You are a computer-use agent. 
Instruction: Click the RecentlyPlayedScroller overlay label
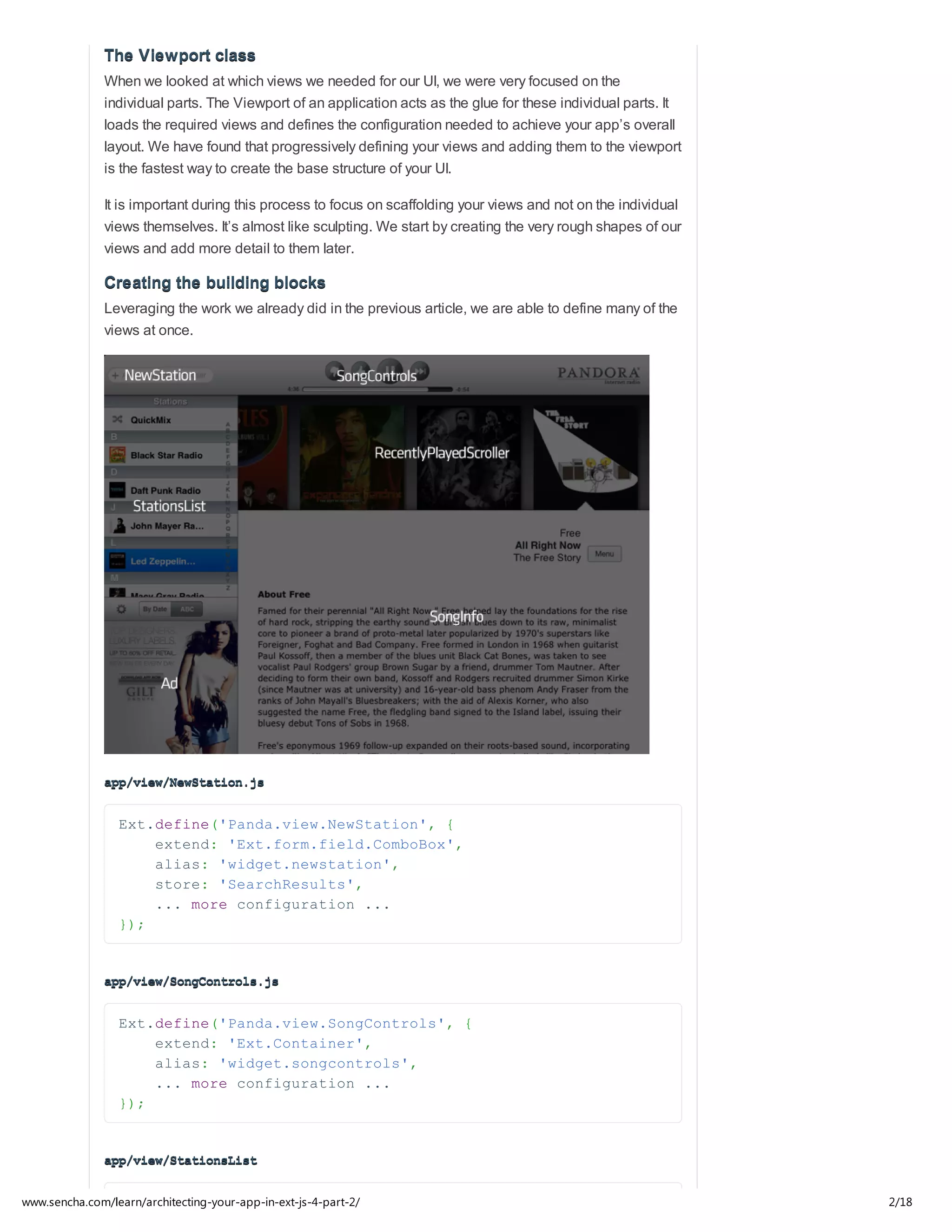(x=442, y=453)
